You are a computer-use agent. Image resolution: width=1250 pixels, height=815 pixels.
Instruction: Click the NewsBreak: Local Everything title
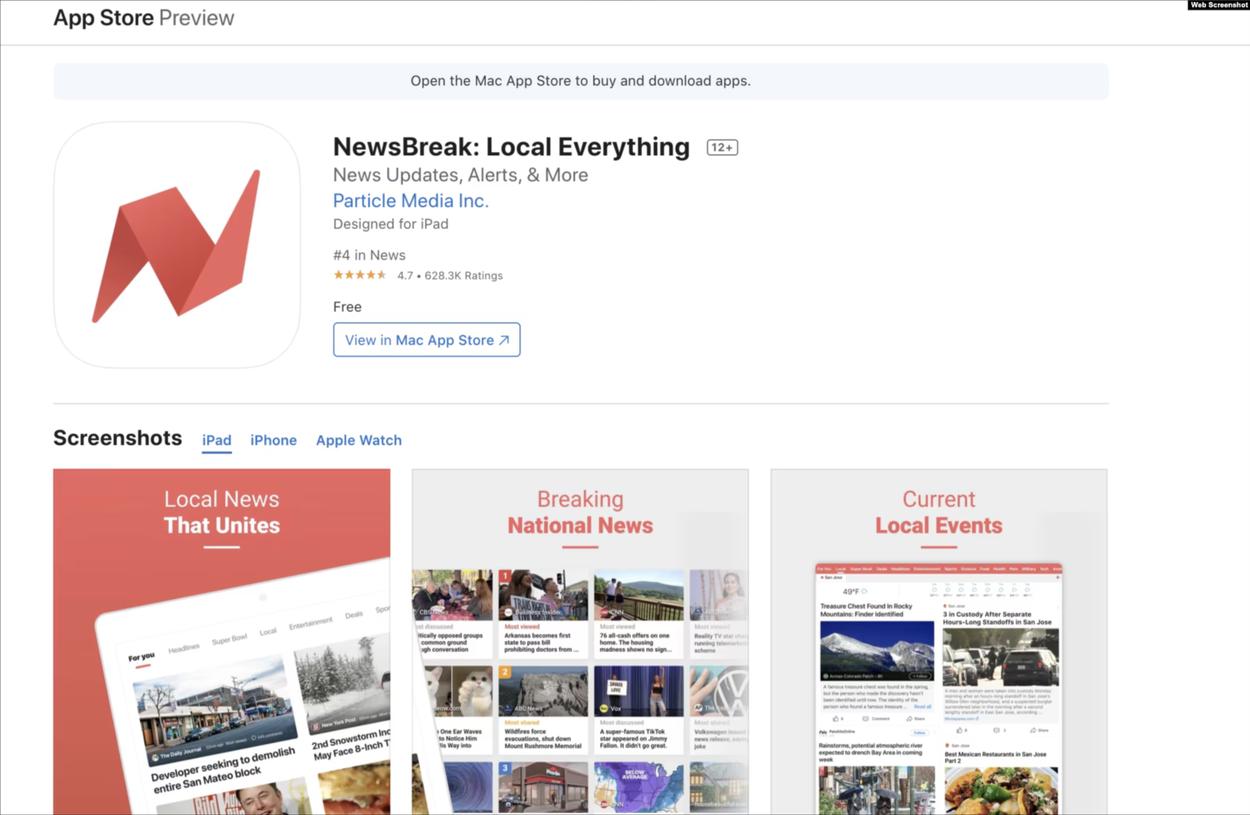(511, 147)
